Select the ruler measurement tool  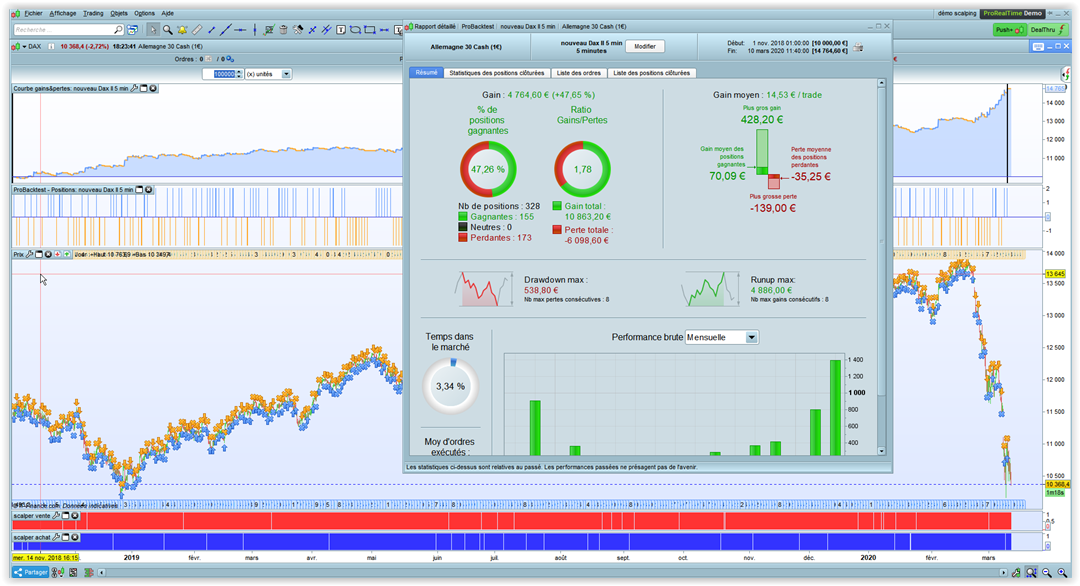(x=197, y=30)
